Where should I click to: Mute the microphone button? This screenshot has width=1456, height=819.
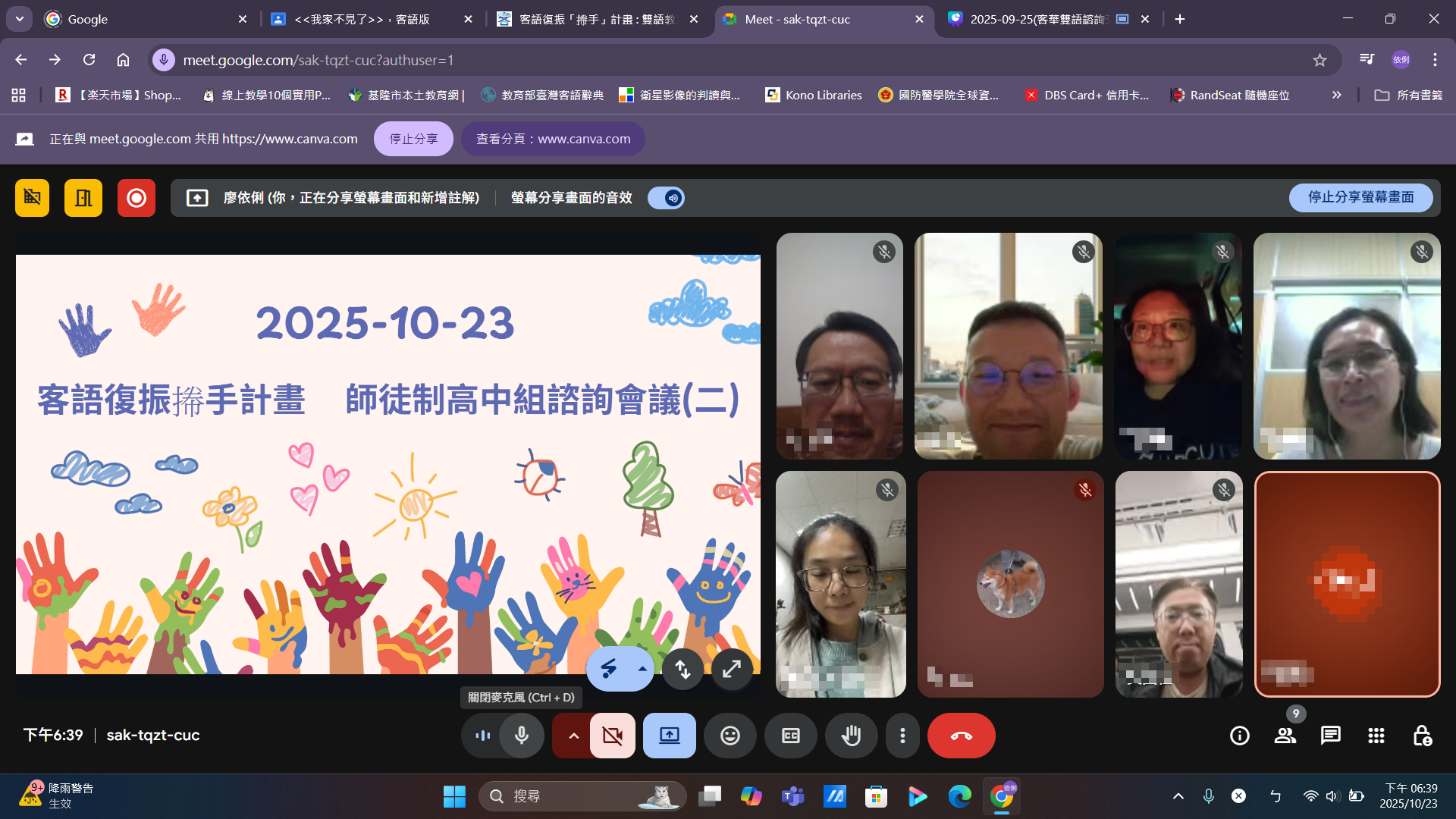click(522, 736)
